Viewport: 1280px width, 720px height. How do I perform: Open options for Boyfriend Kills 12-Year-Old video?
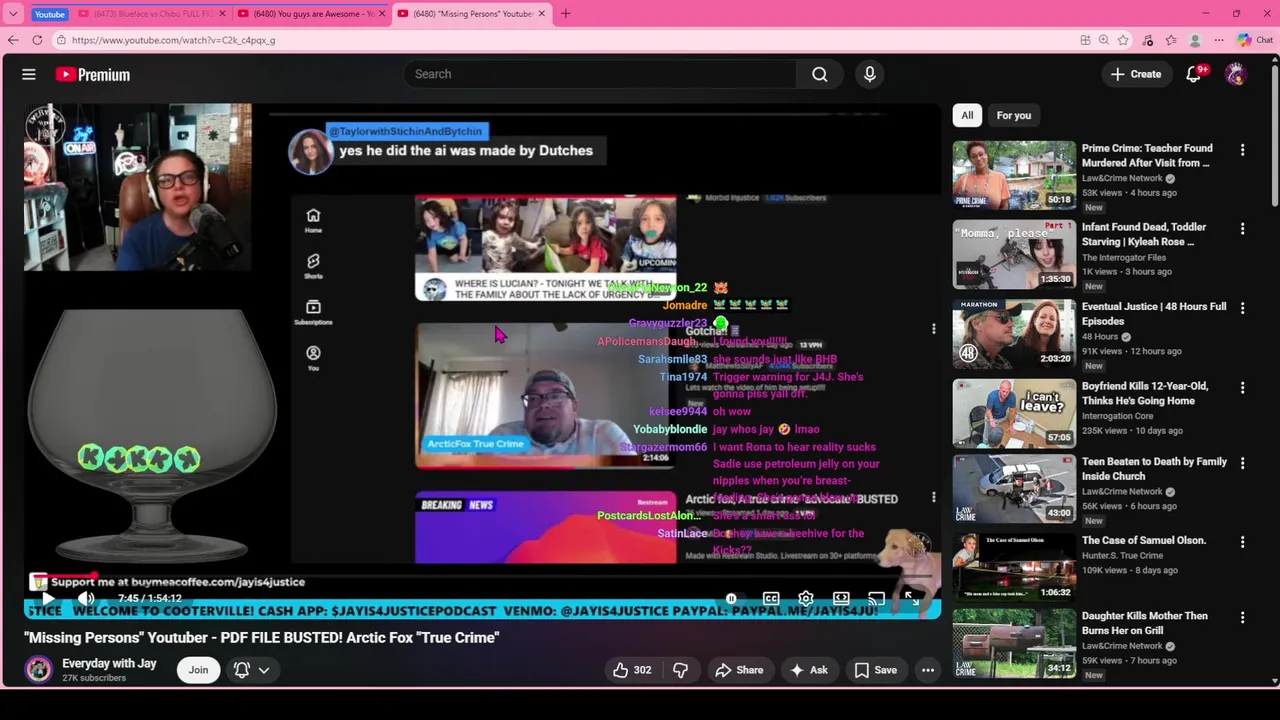click(1242, 387)
